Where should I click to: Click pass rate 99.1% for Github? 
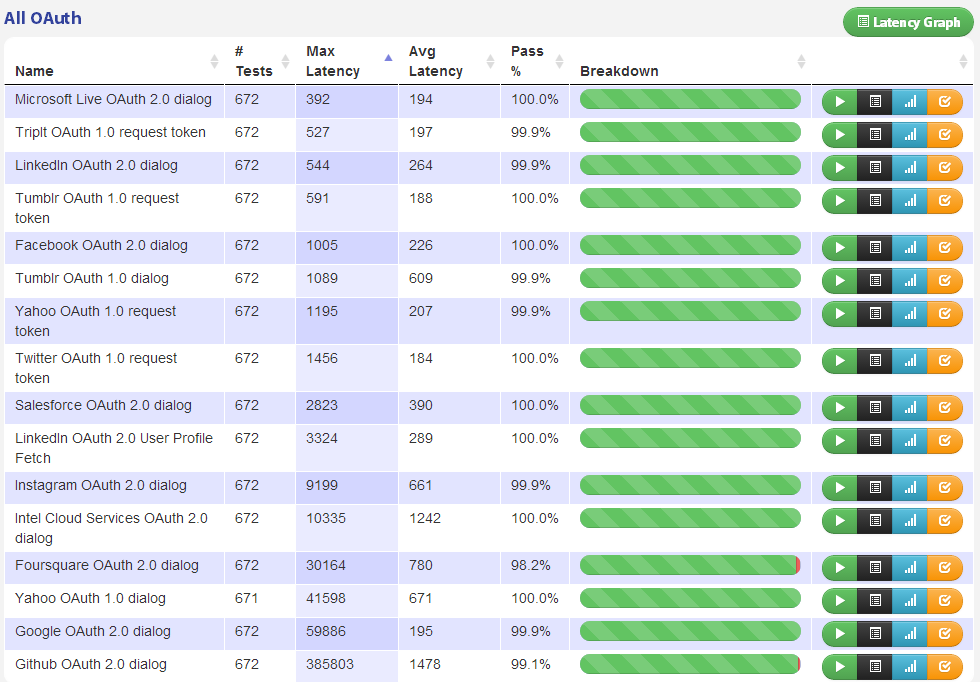pos(531,664)
